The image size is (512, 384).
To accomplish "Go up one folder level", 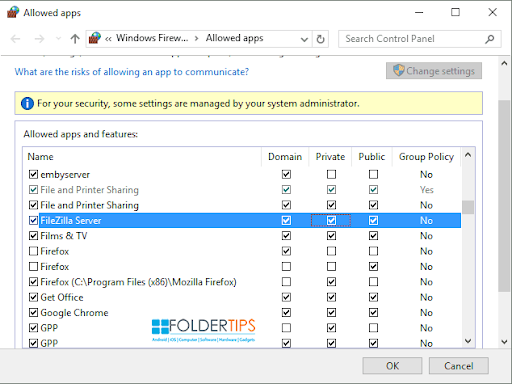I will 75,39.
